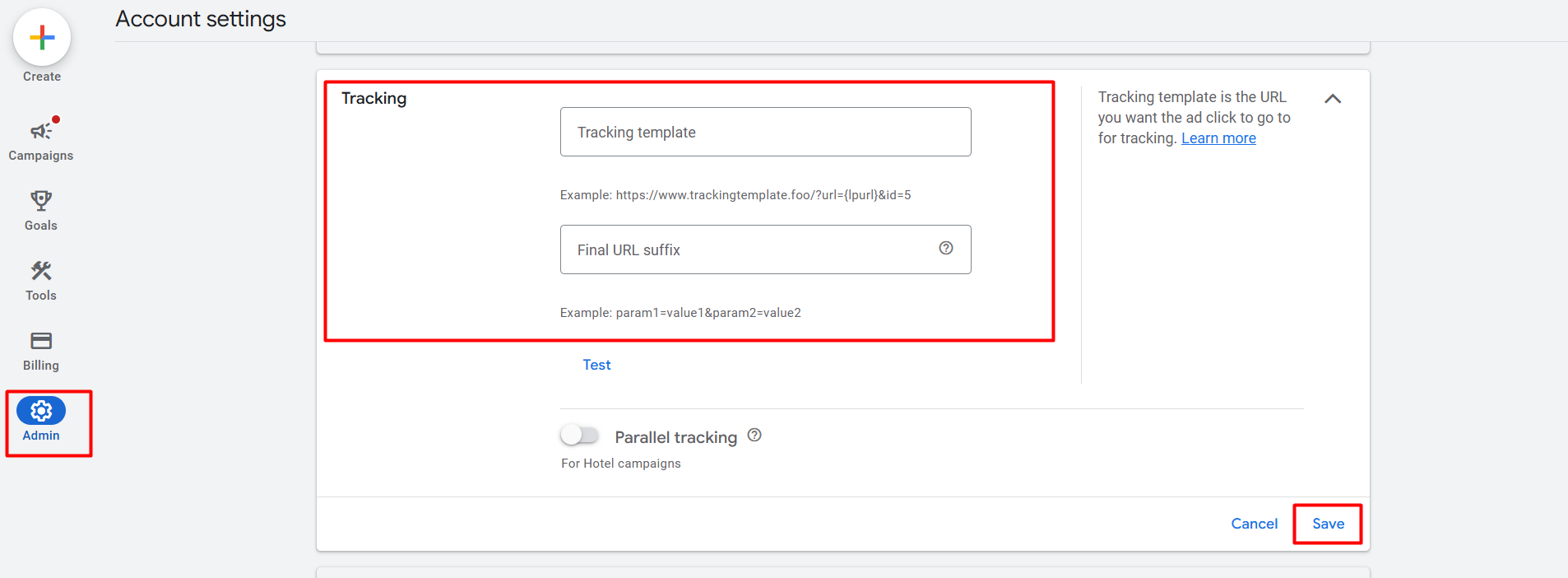Click the For Hotel campaigns caption
Image resolution: width=1568 pixels, height=578 pixels.
621,464
